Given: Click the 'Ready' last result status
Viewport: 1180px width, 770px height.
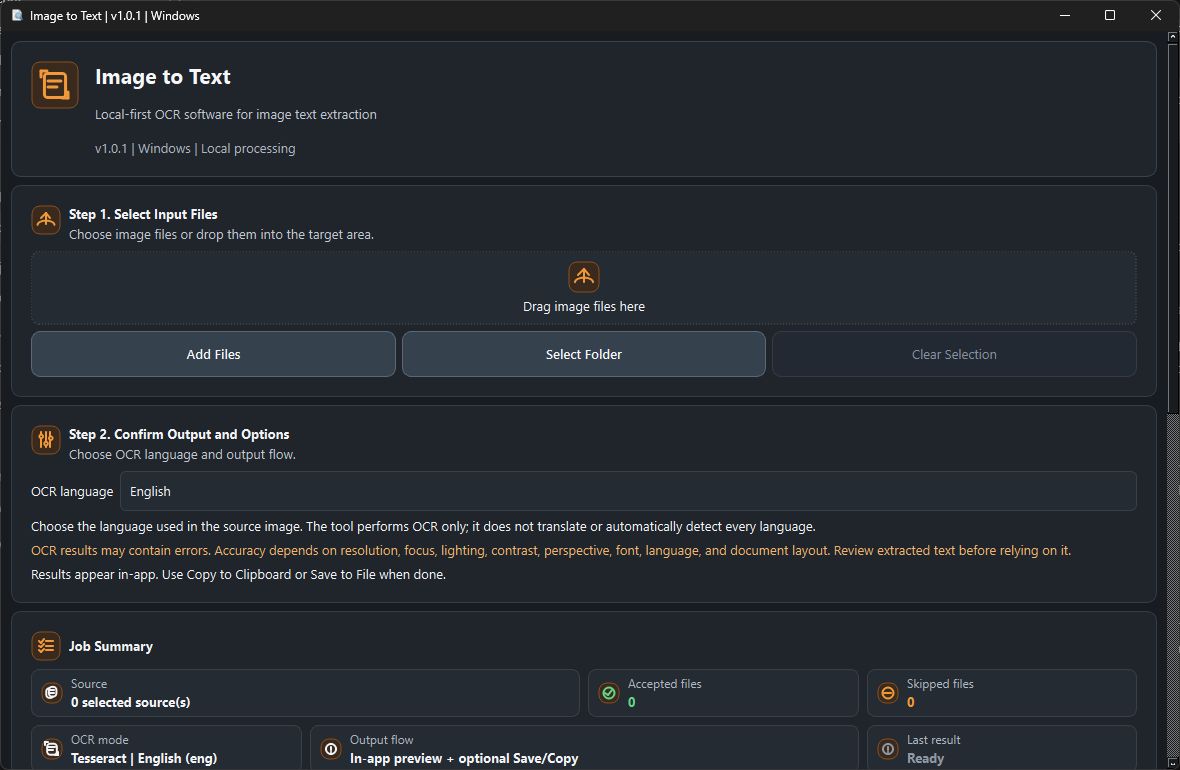Looking at the screenshot, I should coord(925,758).
